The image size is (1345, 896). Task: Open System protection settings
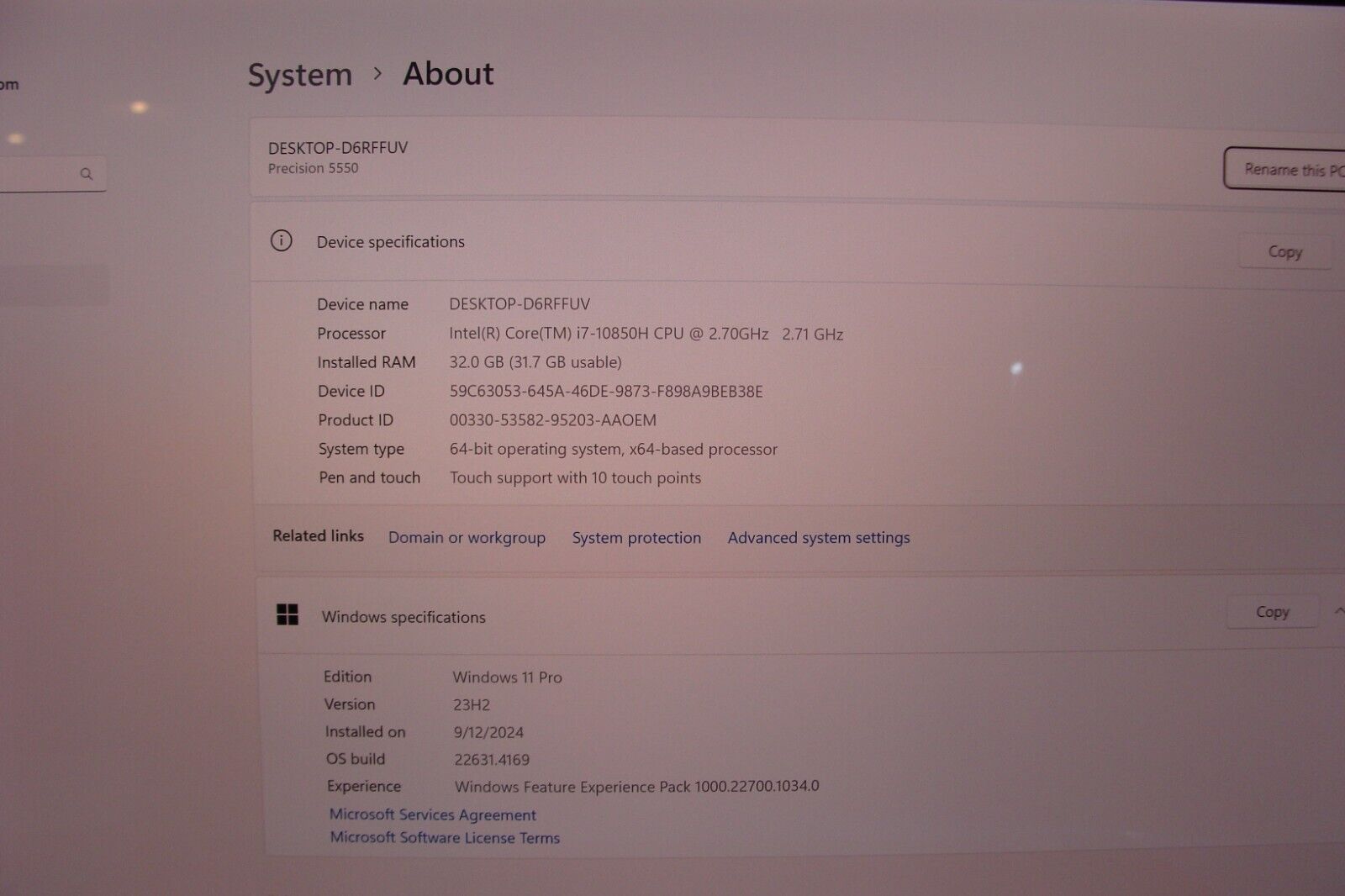coord(636,537)
